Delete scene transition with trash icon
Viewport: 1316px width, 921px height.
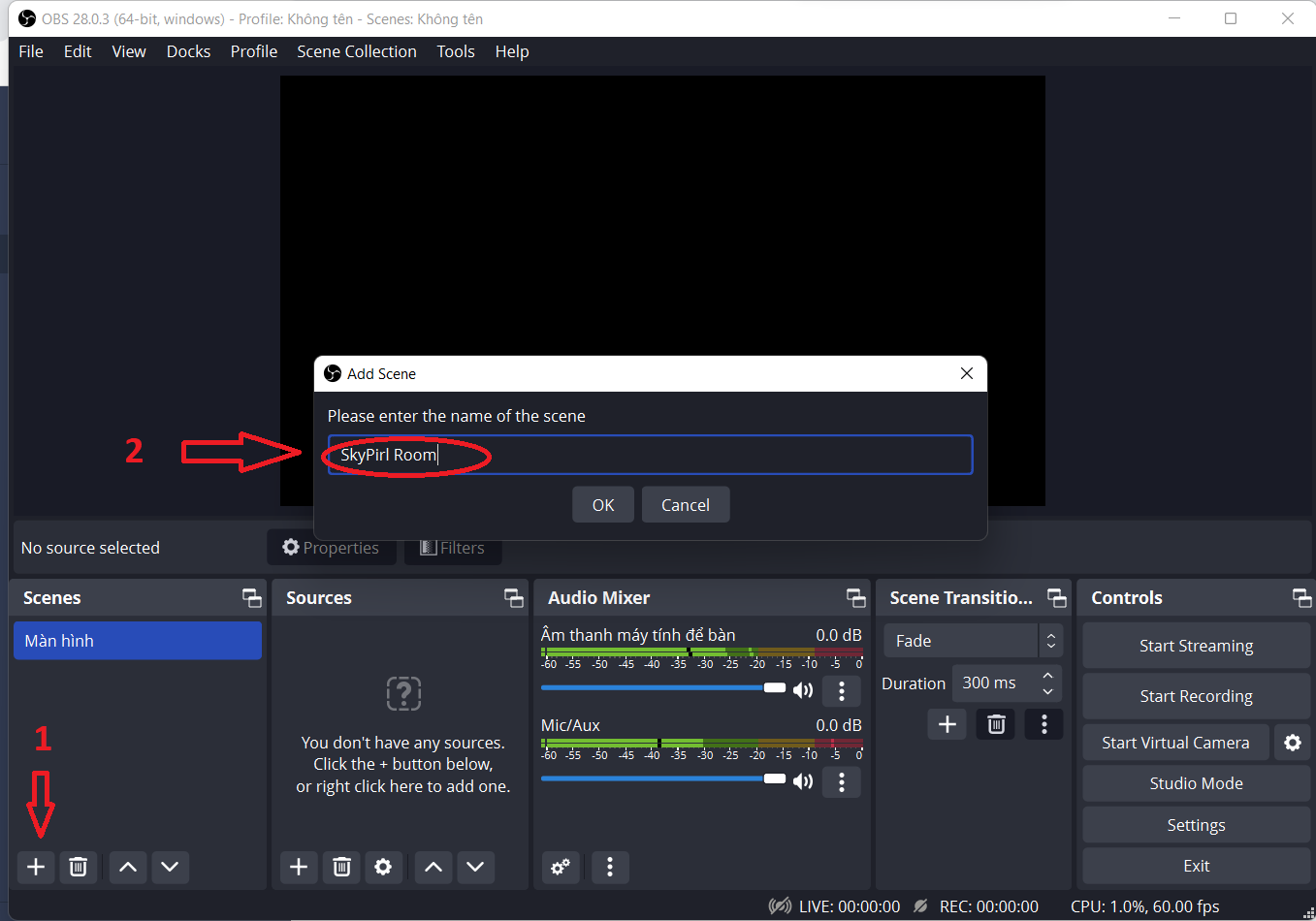coord(996,724)
